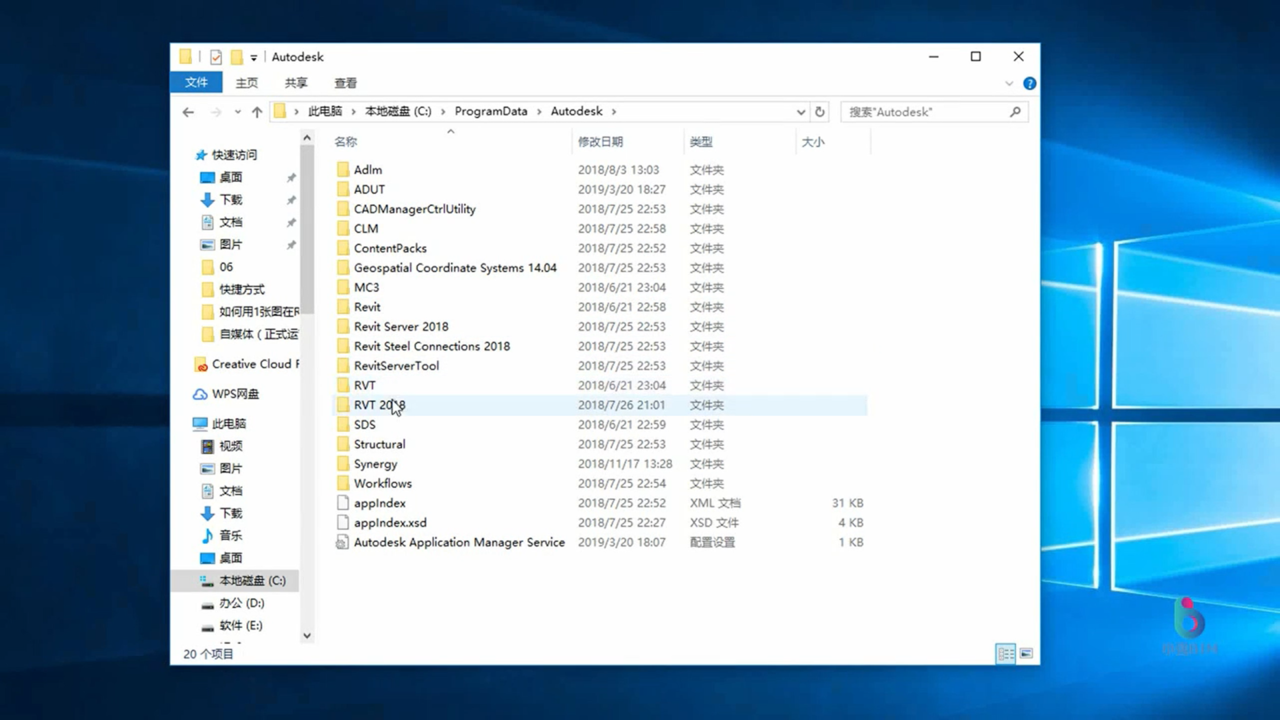This screenshot has height=720, width=1280.
Task: Switch to large icons view
Action: pos(1026,653)
